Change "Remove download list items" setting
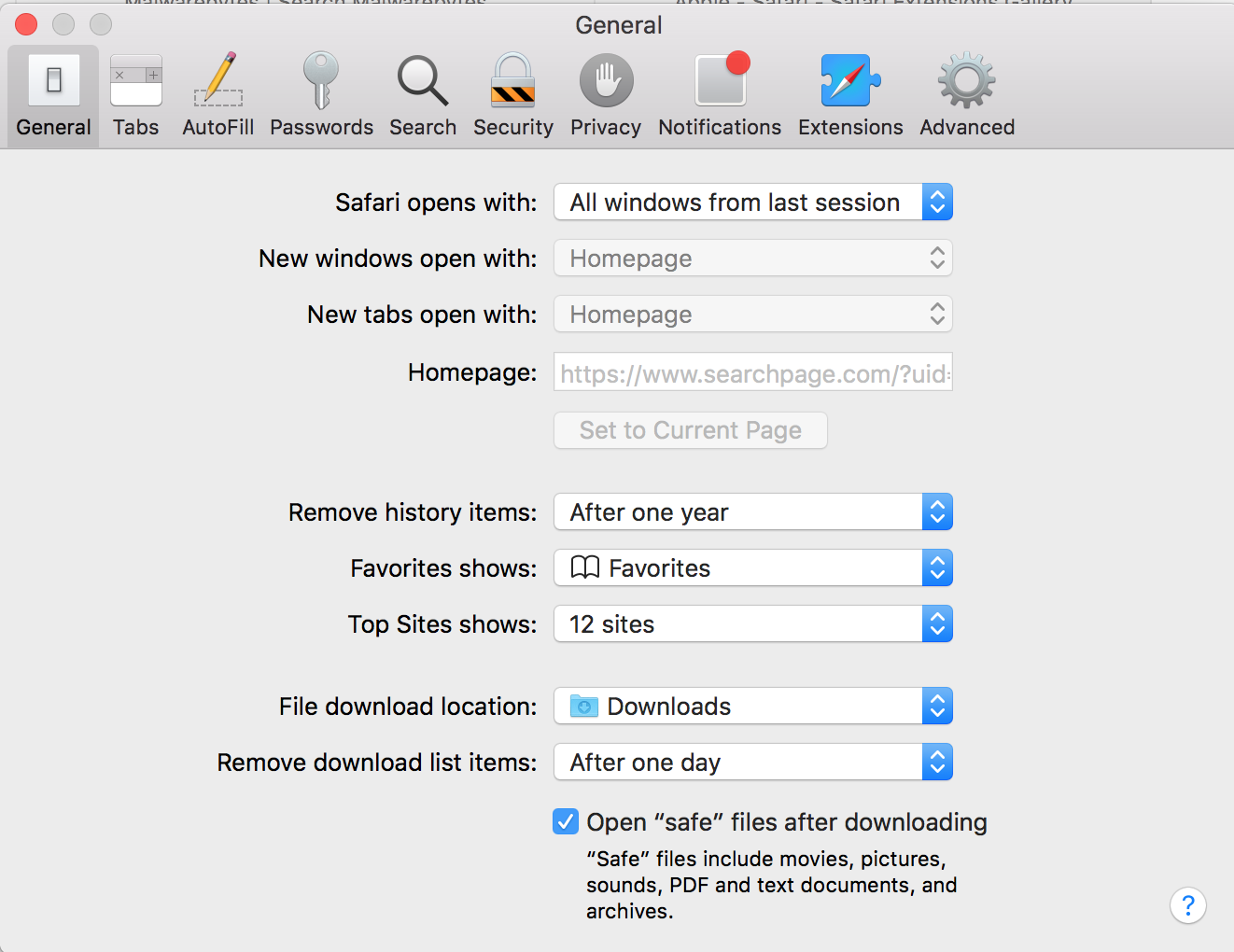Image resolution: width=1234 pixels, height=952 pixels. pos(753,762)
